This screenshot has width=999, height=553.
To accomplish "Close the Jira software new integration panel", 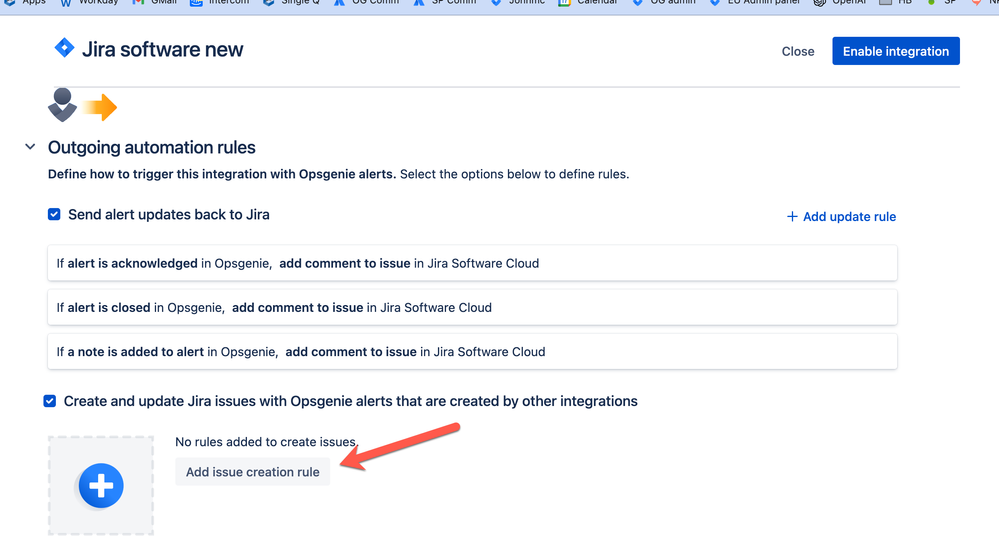I will (x=798, y=52).
